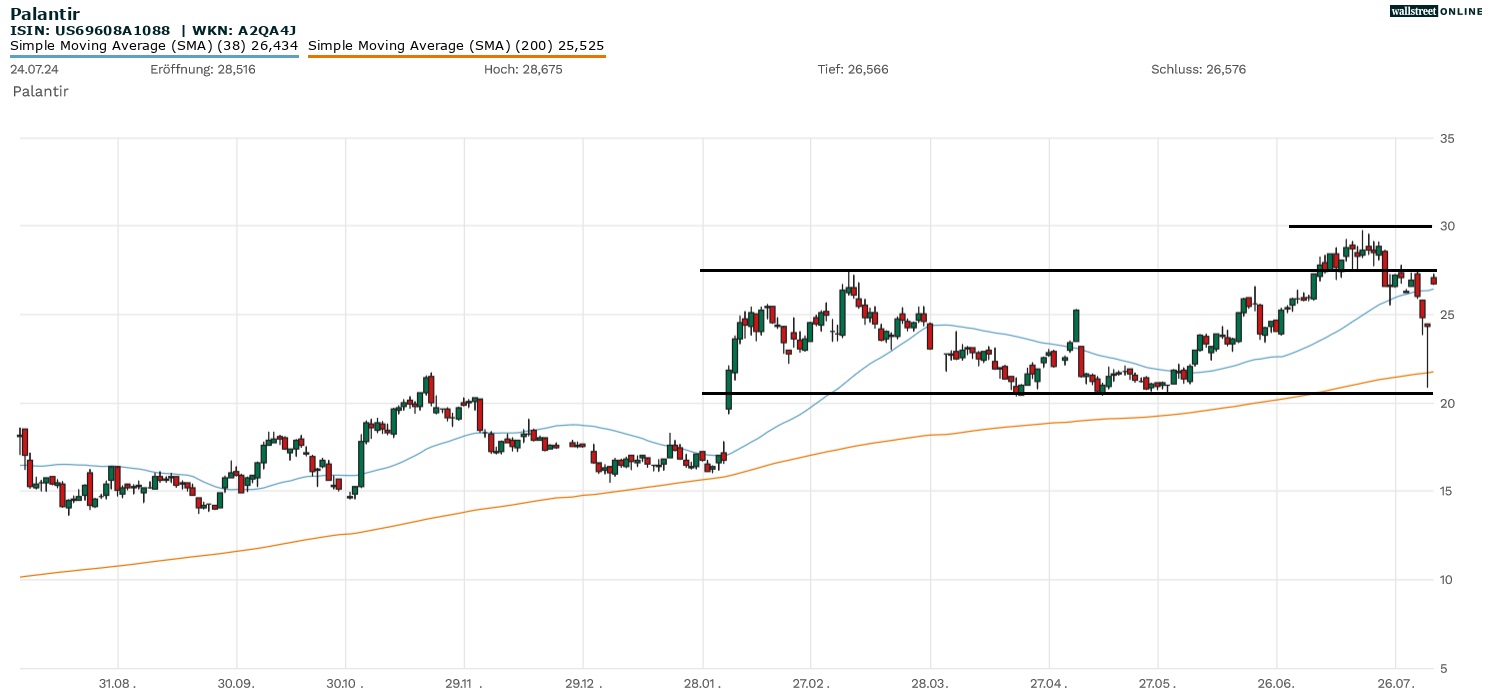Click the 30 price level on y-axis

(1447, 227)
